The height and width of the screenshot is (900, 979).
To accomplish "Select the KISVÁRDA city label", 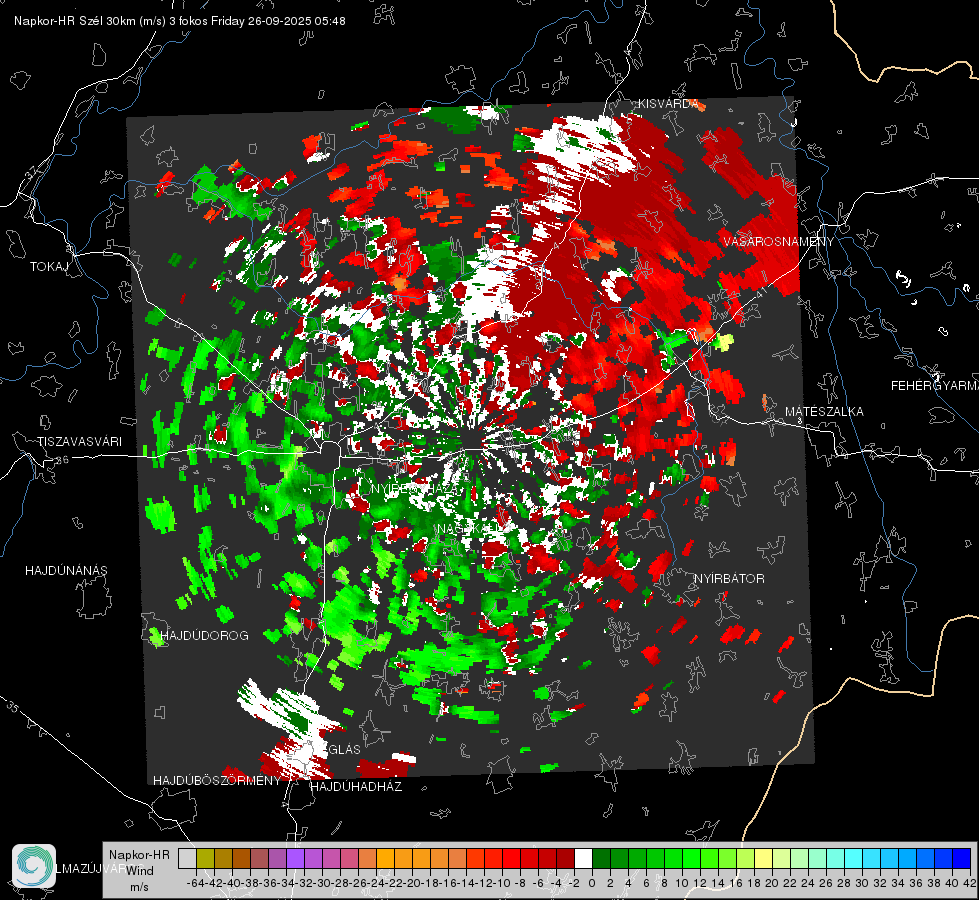I will pos(667,104).
